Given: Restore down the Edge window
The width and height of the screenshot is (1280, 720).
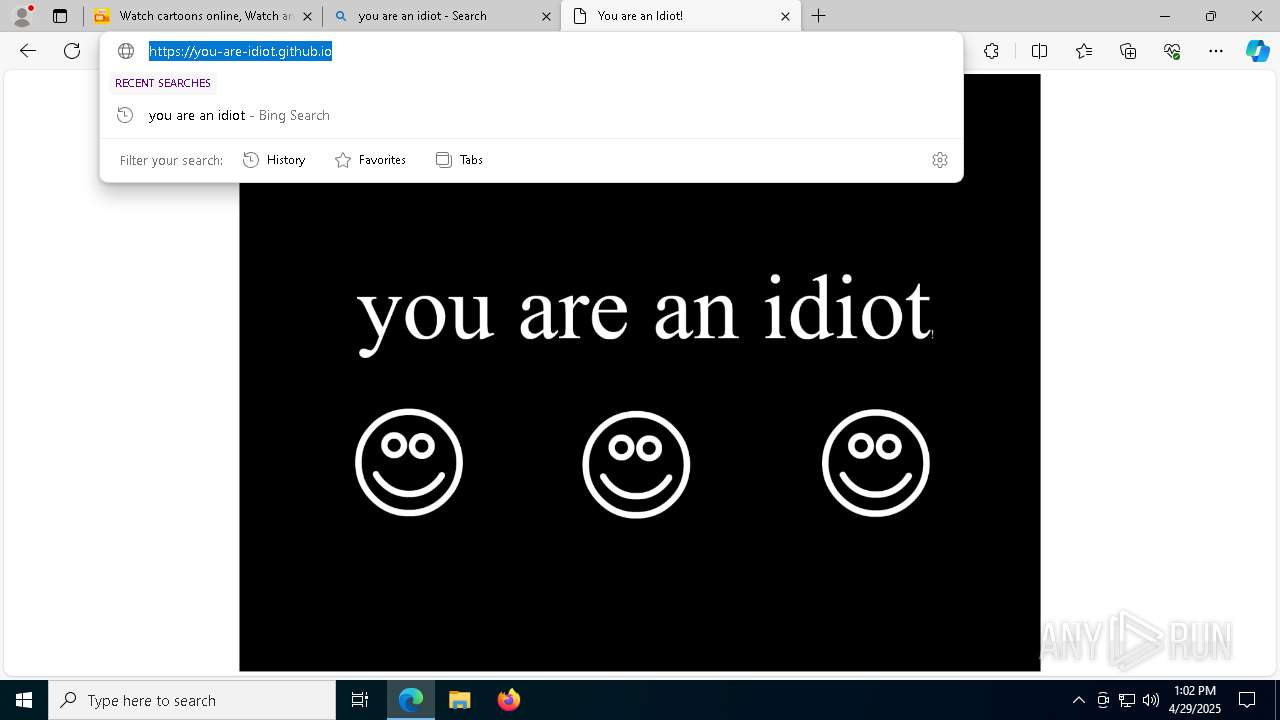Looking at the screenshot, I should [x=1211, y=16].
